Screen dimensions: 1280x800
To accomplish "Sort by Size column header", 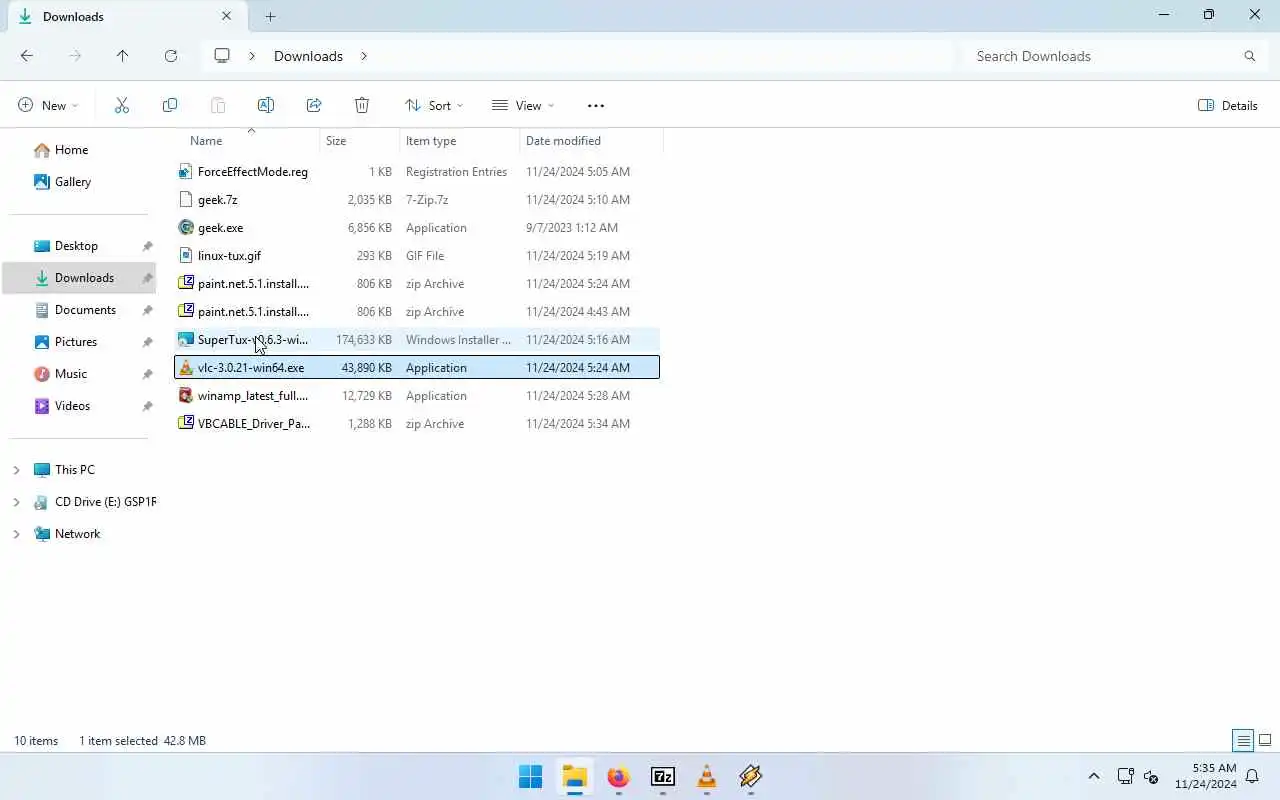I will pos(360,141).
